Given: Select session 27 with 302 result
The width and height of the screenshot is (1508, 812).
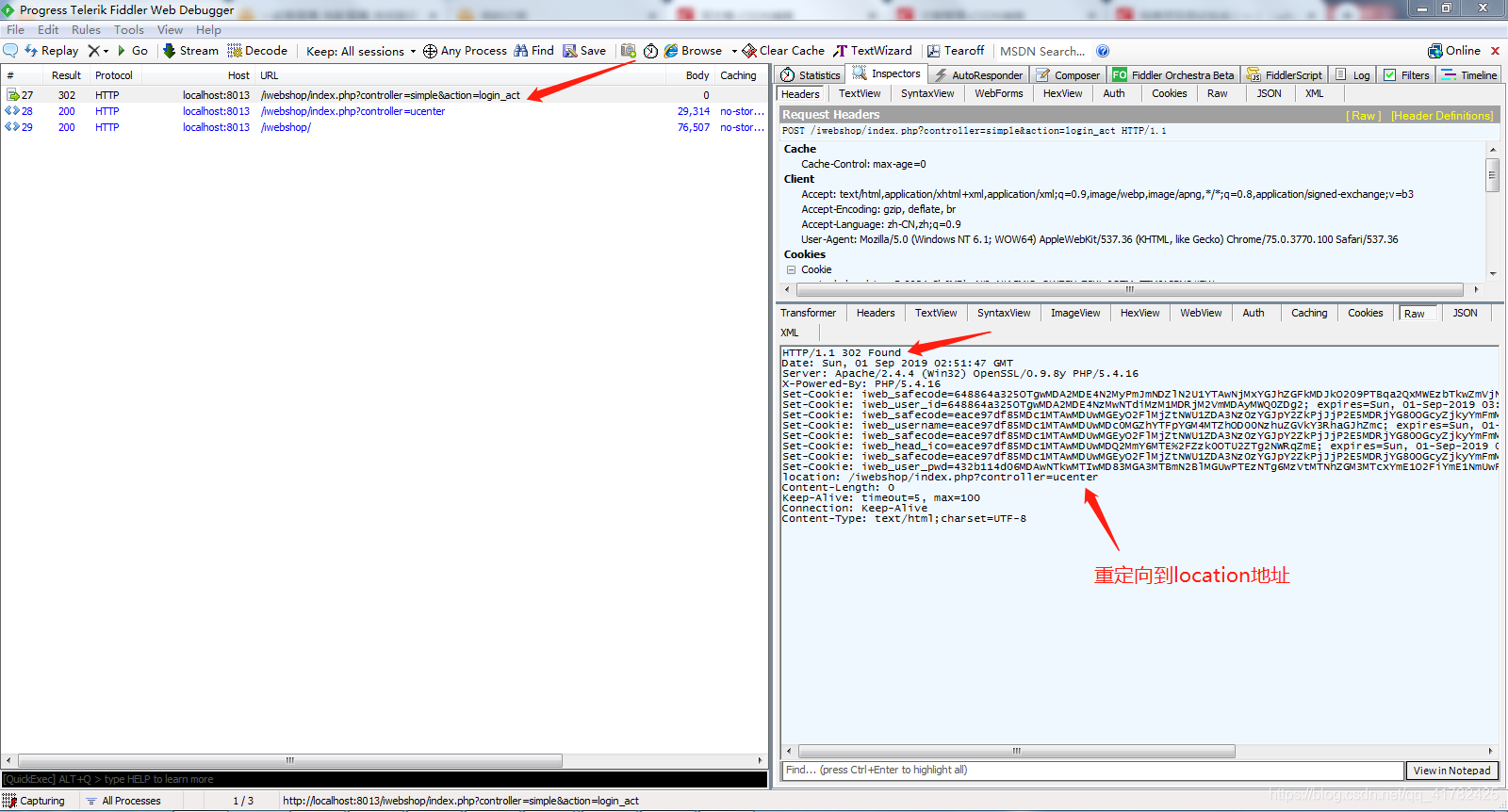Looking at the screenshot, I should (x=385, y=95).
